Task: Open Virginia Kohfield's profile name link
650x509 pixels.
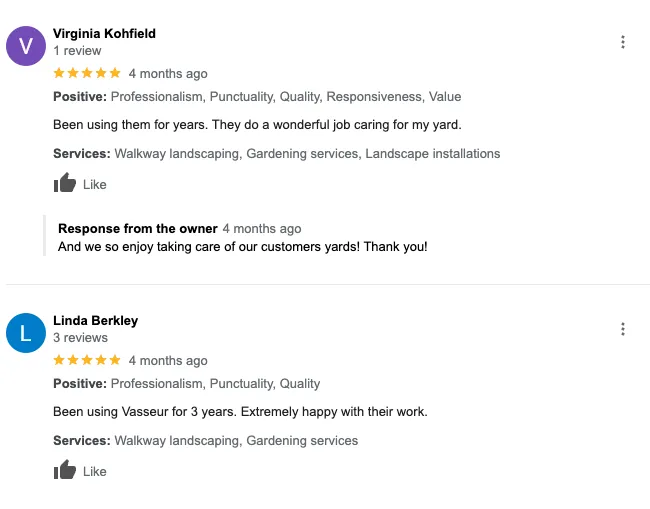Action: [x=104, y=33]
